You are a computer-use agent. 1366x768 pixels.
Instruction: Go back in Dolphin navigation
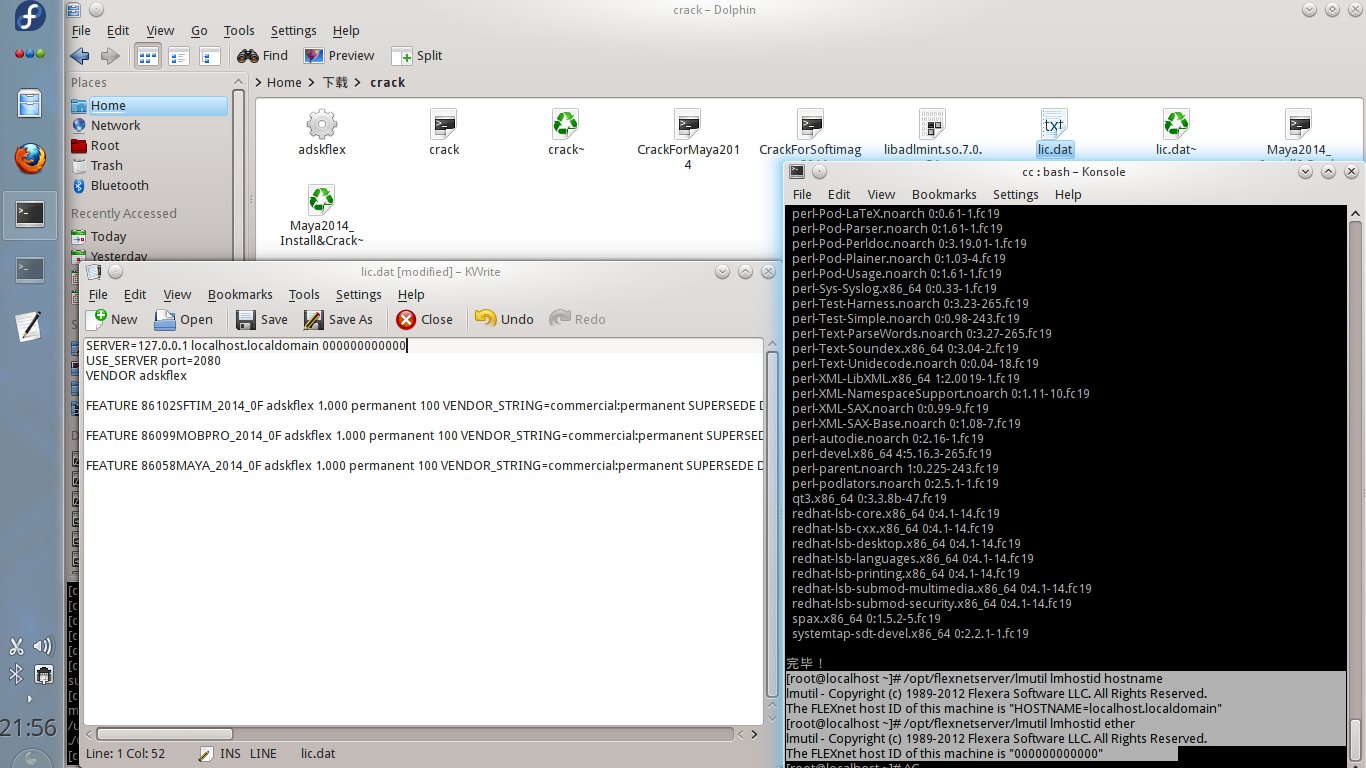(80, 56)
